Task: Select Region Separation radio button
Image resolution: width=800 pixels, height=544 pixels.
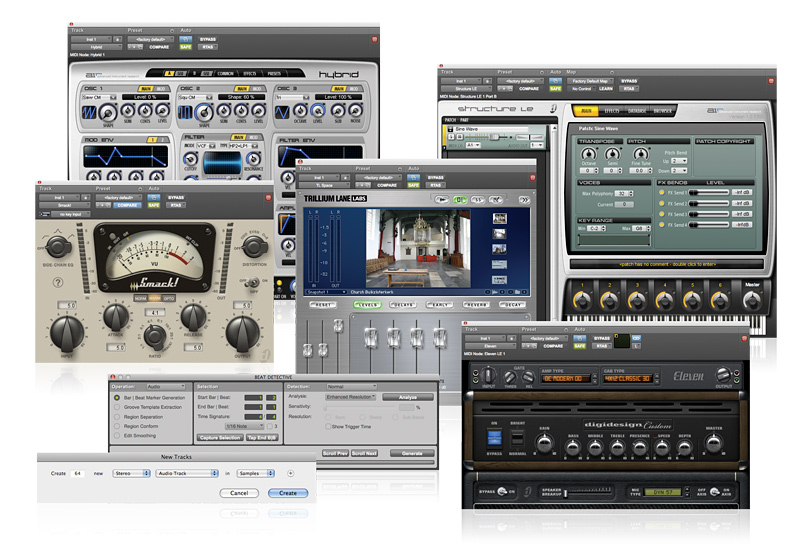Action: tap(117, 416)
